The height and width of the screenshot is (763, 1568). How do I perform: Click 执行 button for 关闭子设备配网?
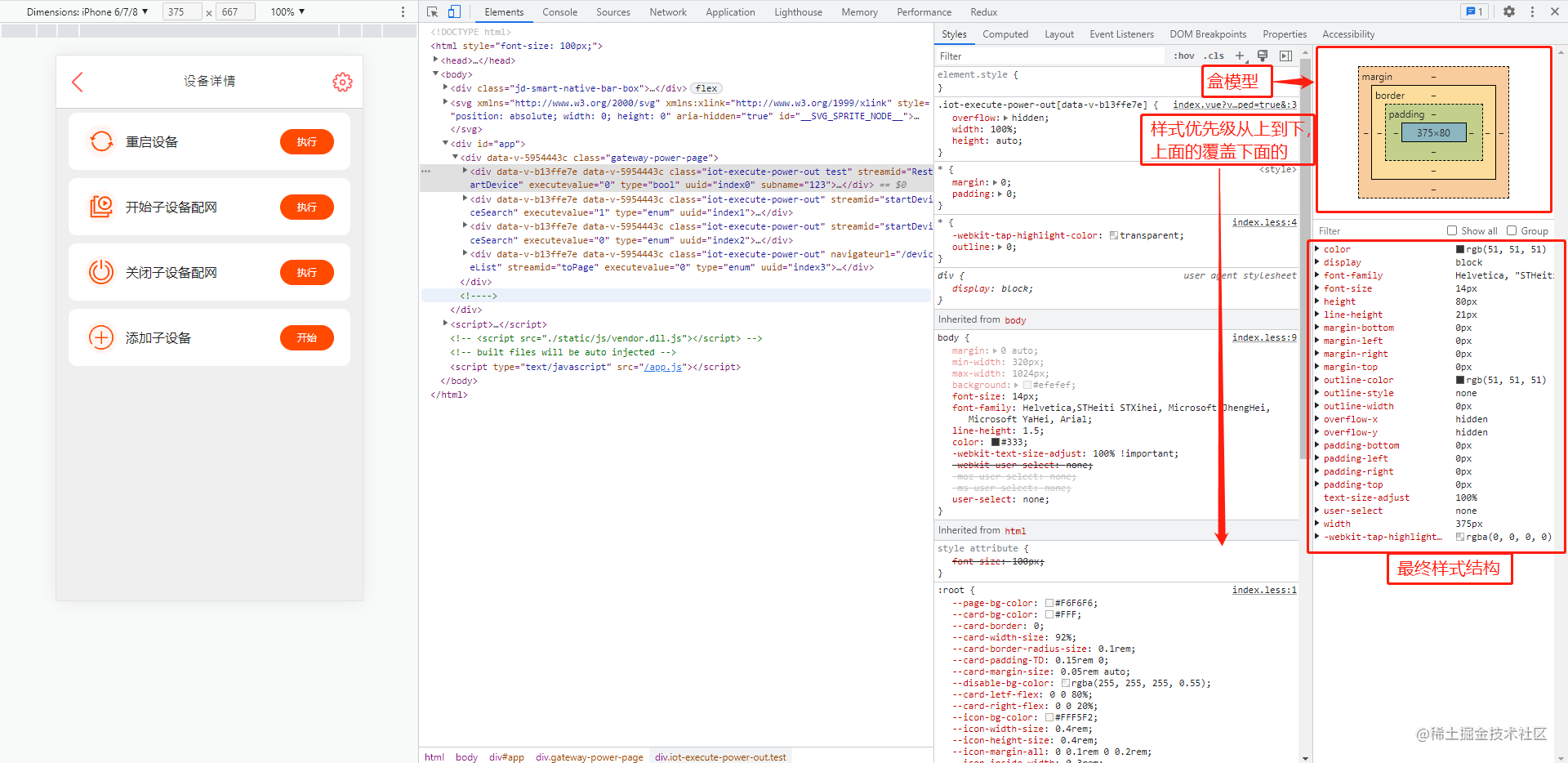(307, 272)
